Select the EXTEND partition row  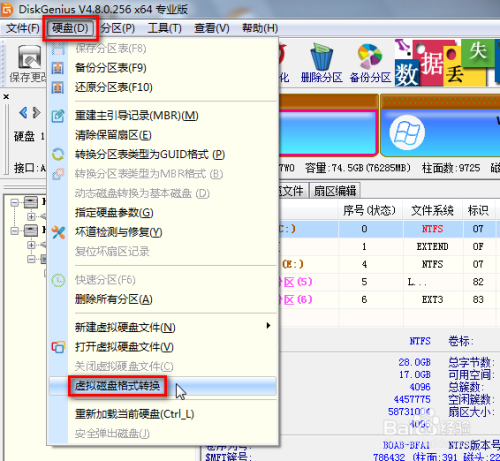click(x=388, y=247)
